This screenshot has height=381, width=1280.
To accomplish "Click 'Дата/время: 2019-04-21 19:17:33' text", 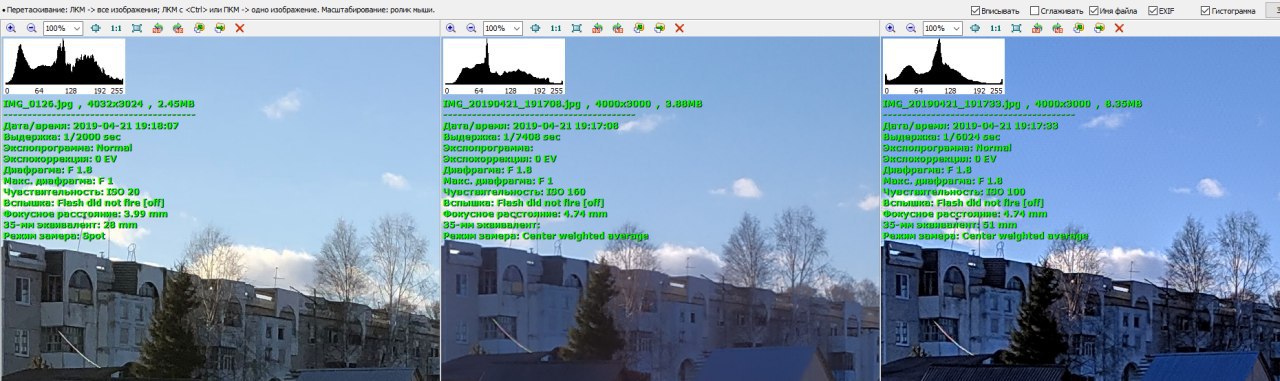I will [971, 125].
